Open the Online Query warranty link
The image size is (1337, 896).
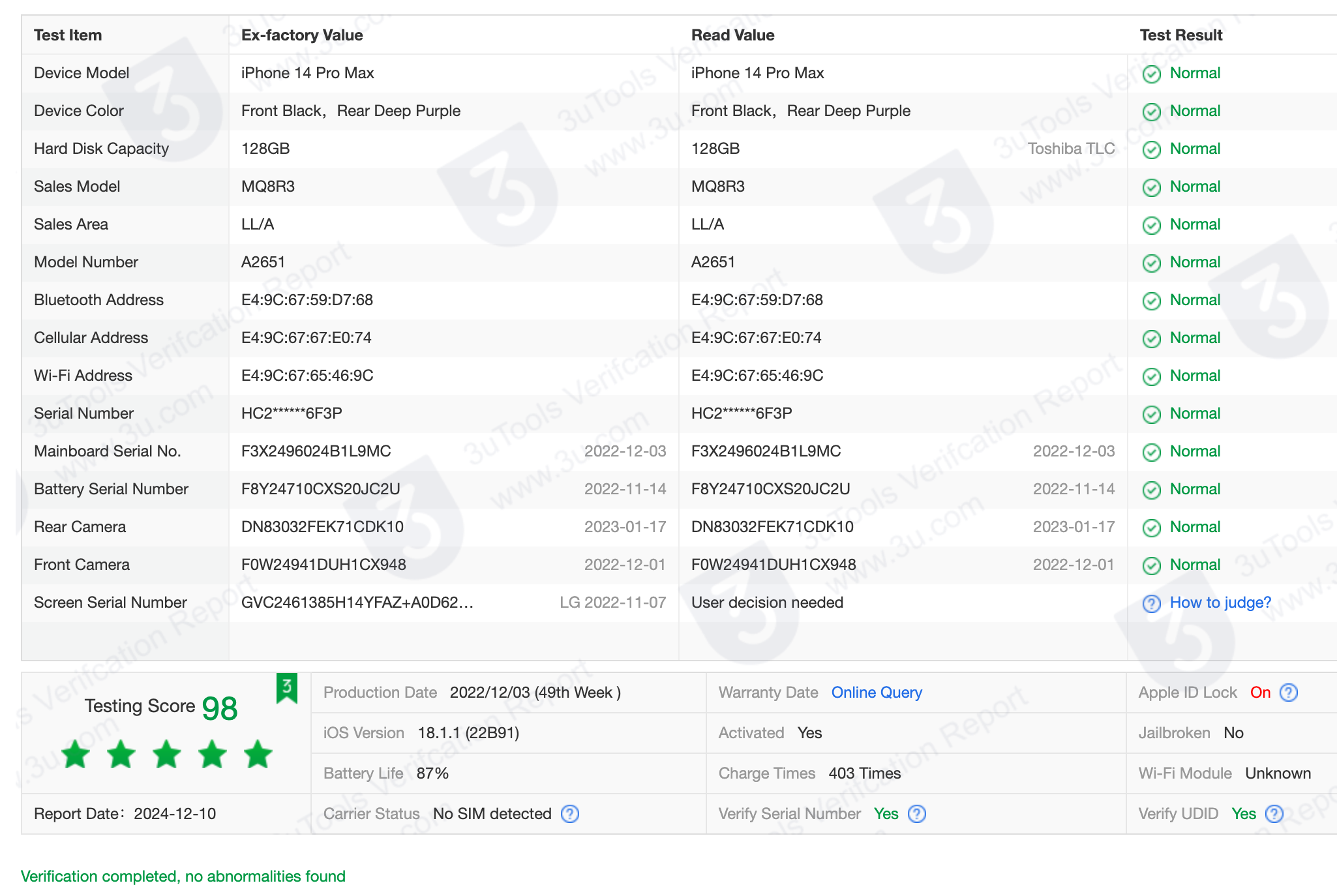[877, 693]
